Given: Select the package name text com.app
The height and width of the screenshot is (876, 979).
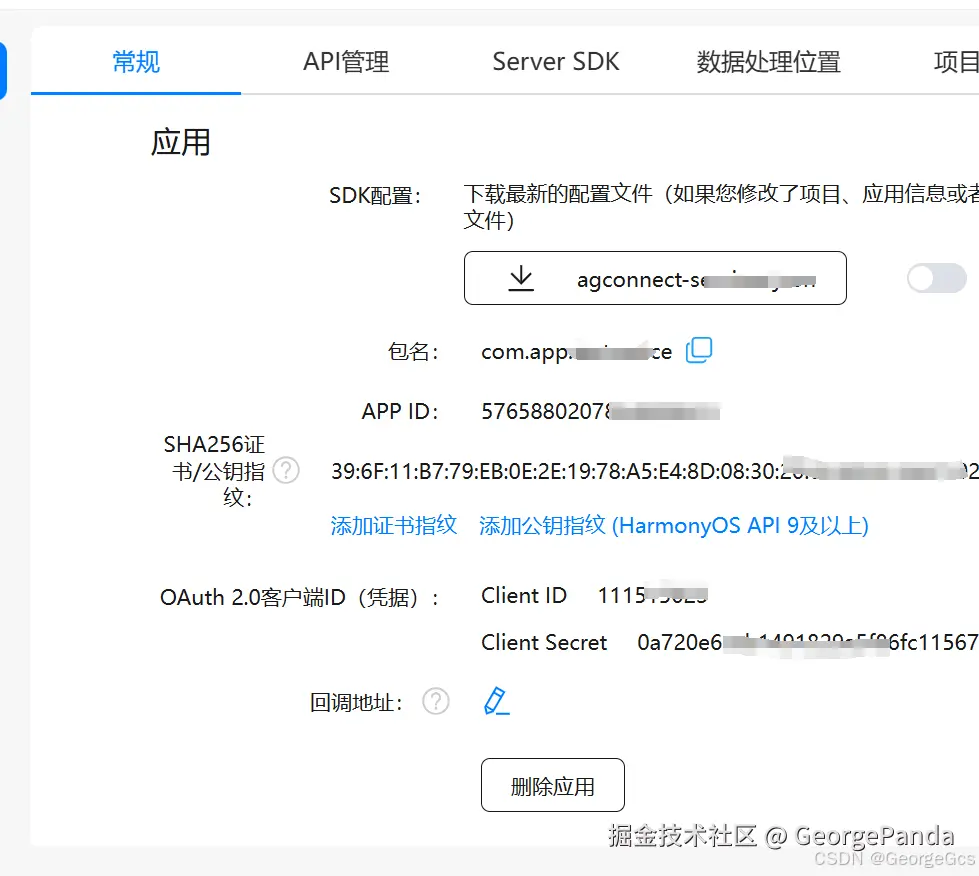Looking at the screenshot, I should [576, 352].
